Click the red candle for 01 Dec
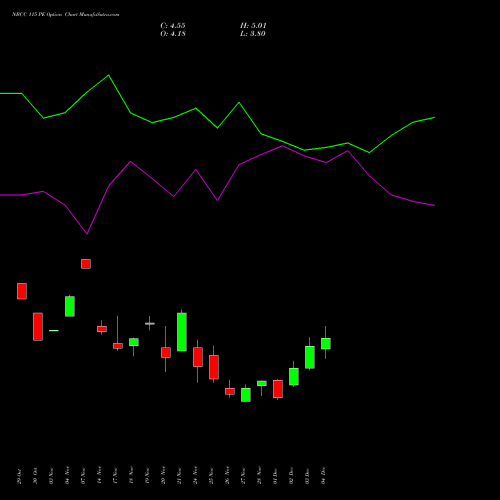500x500 pixels. [x=278, y=389]
